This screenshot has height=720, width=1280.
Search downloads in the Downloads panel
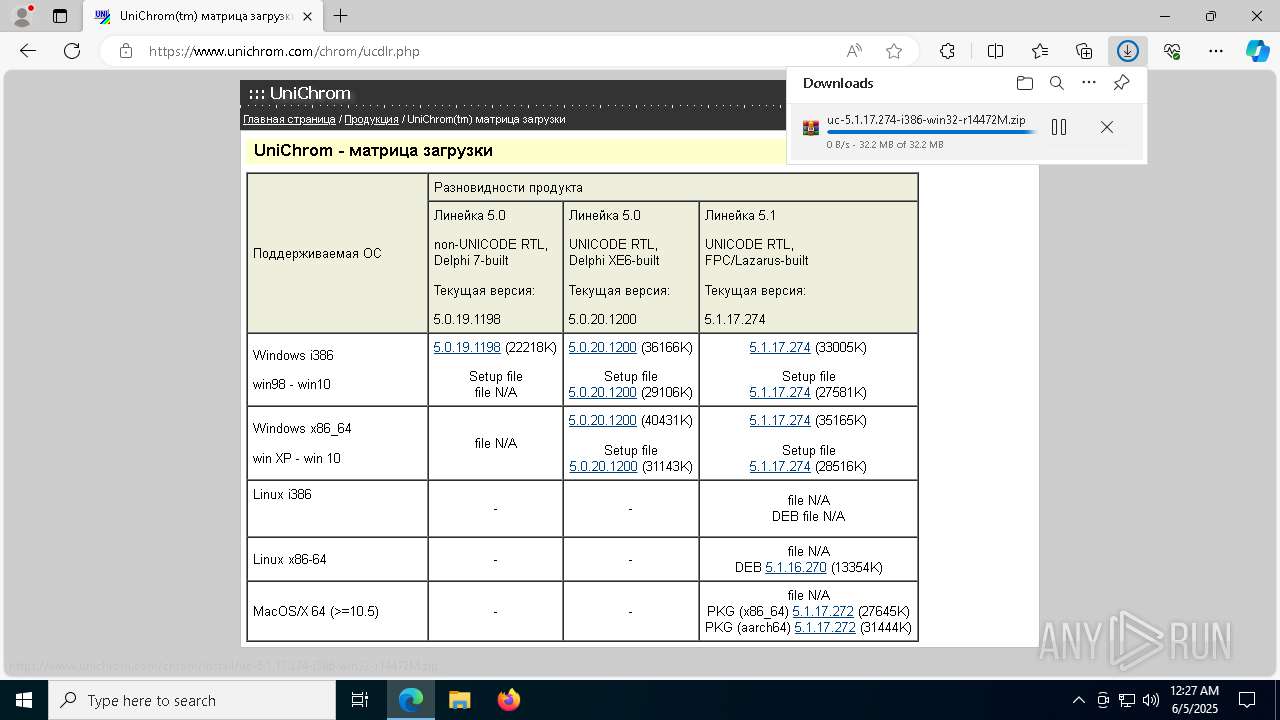(1057, 83)
